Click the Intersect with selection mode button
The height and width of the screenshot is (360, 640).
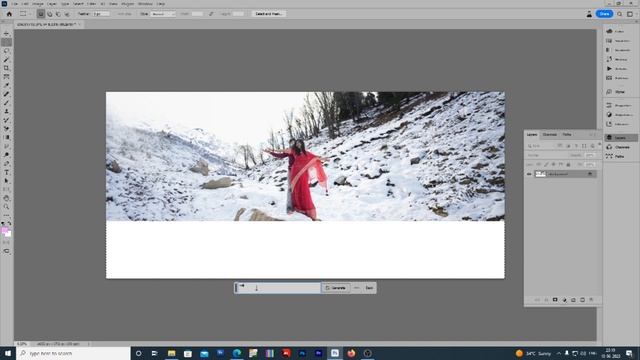tap(67, 14)
